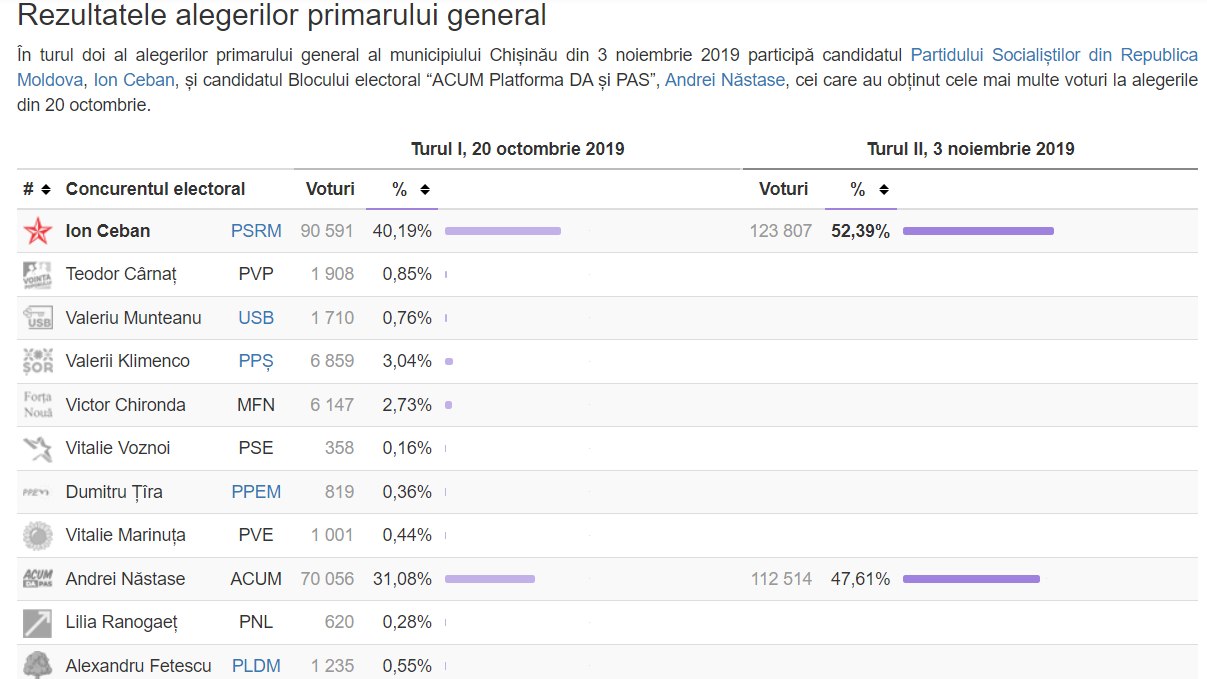Click the ȘOR party logo icon
The width and height of the screenshot is (1207, 679).
tap(37, 361)
